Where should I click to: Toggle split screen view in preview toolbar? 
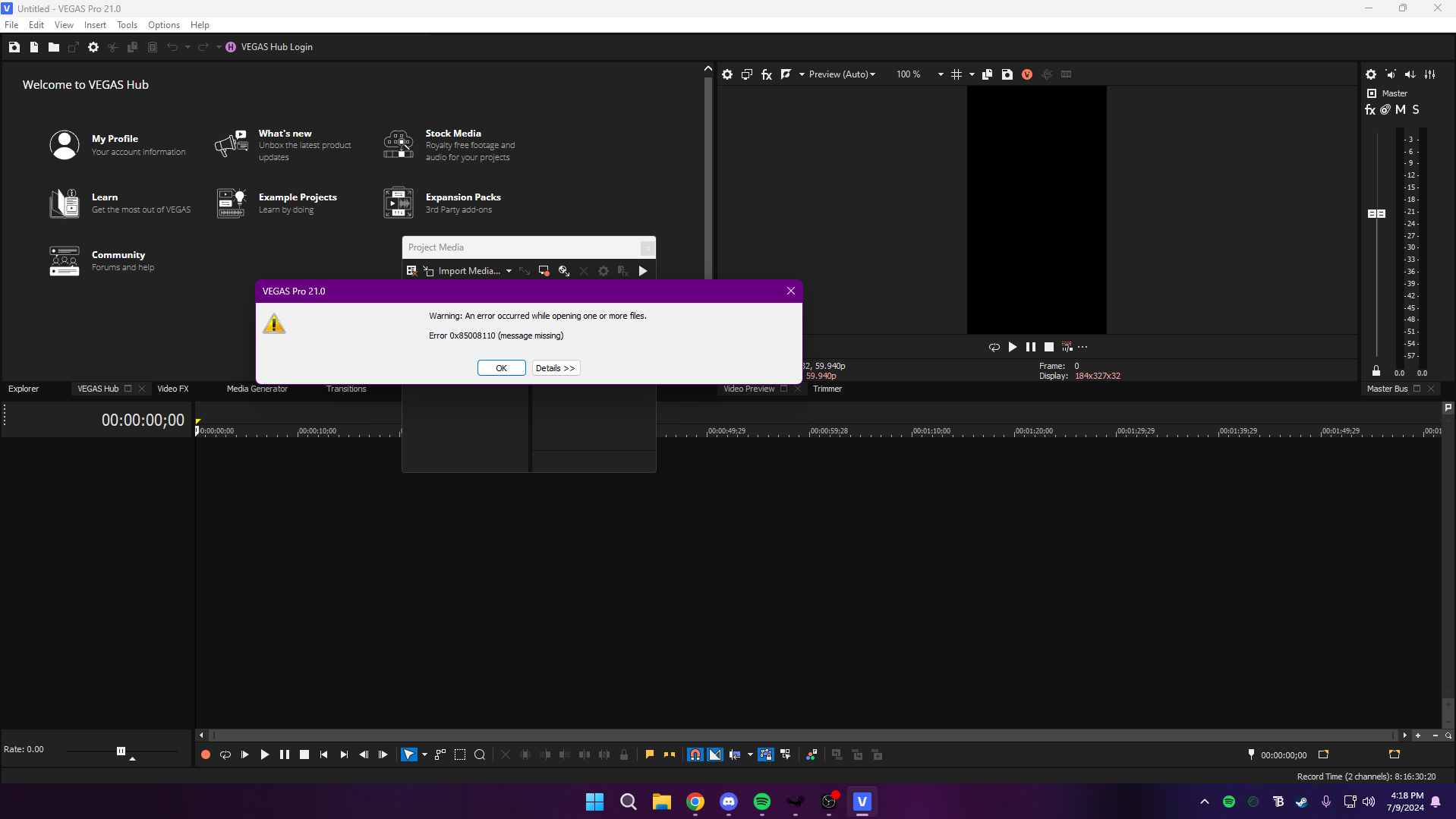tap(786, 74)
